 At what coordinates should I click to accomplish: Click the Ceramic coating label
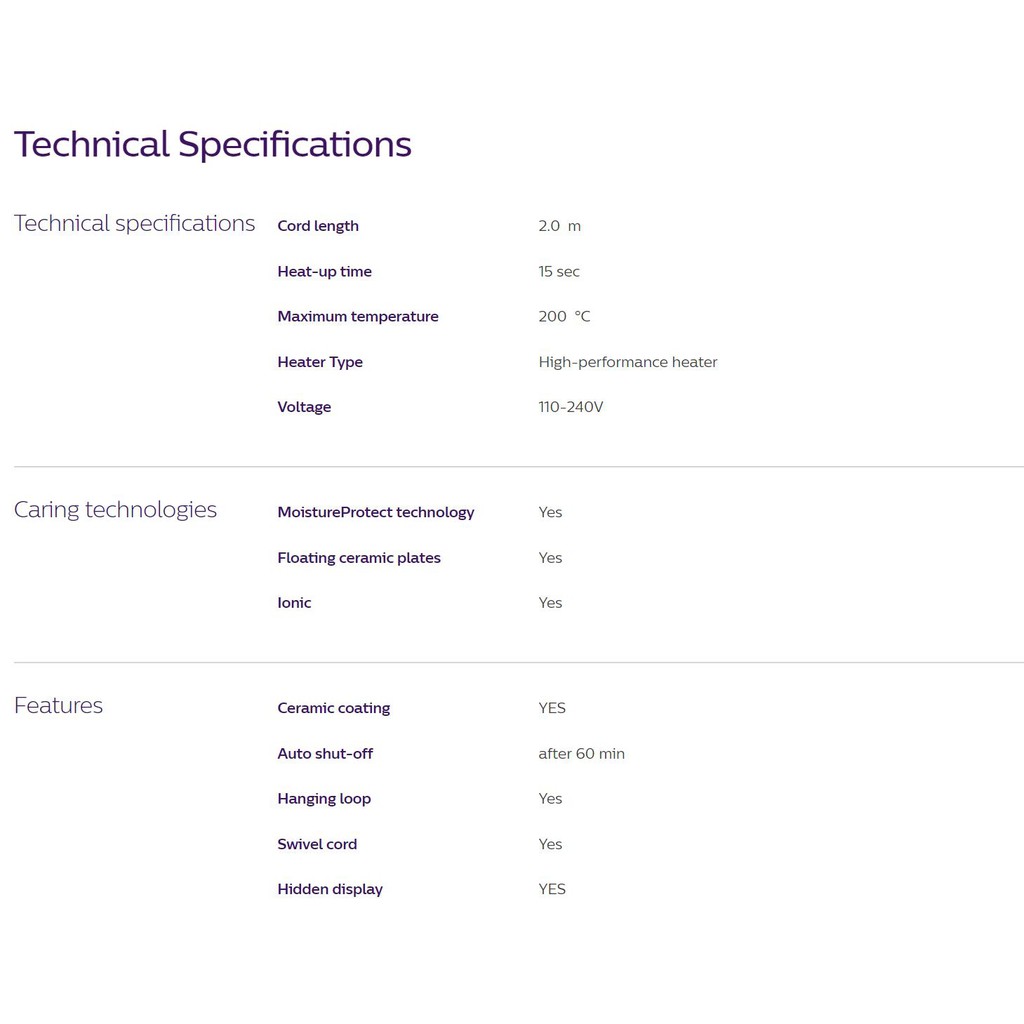pos(334,708)
